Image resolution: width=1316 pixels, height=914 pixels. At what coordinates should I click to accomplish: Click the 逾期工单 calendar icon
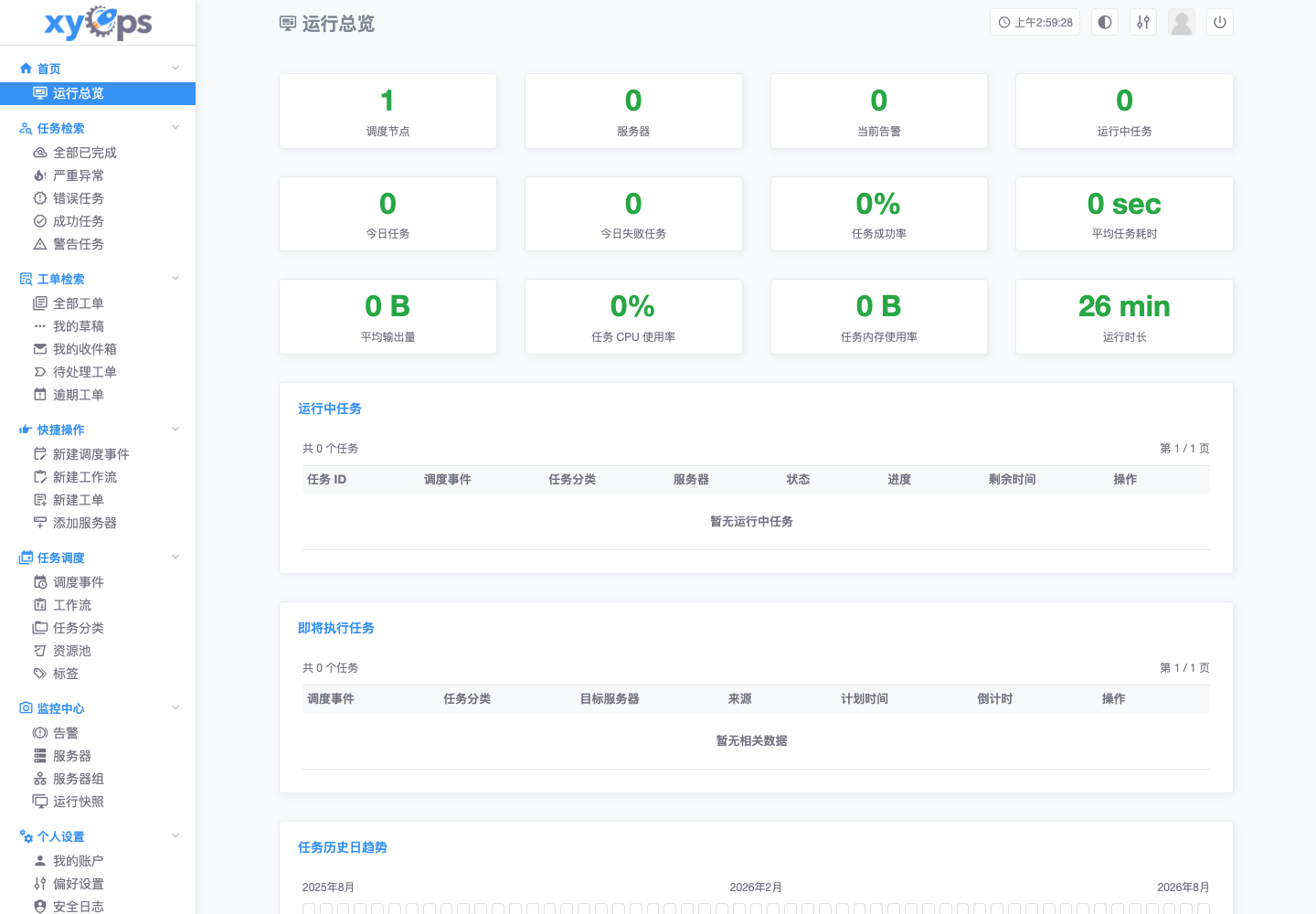(x=40, y=395)
